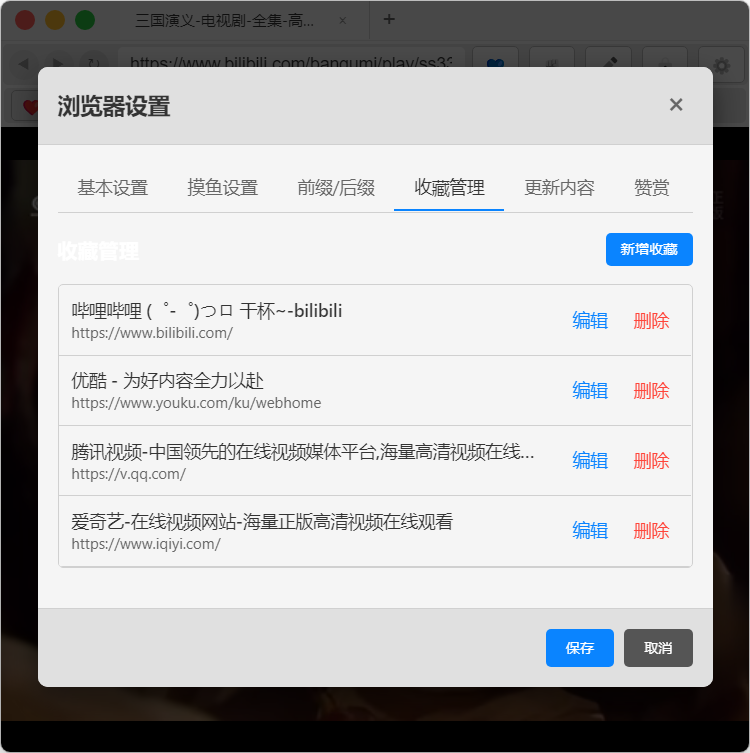
Task: Click the green maximize window light
Action: tap(85, 20)
